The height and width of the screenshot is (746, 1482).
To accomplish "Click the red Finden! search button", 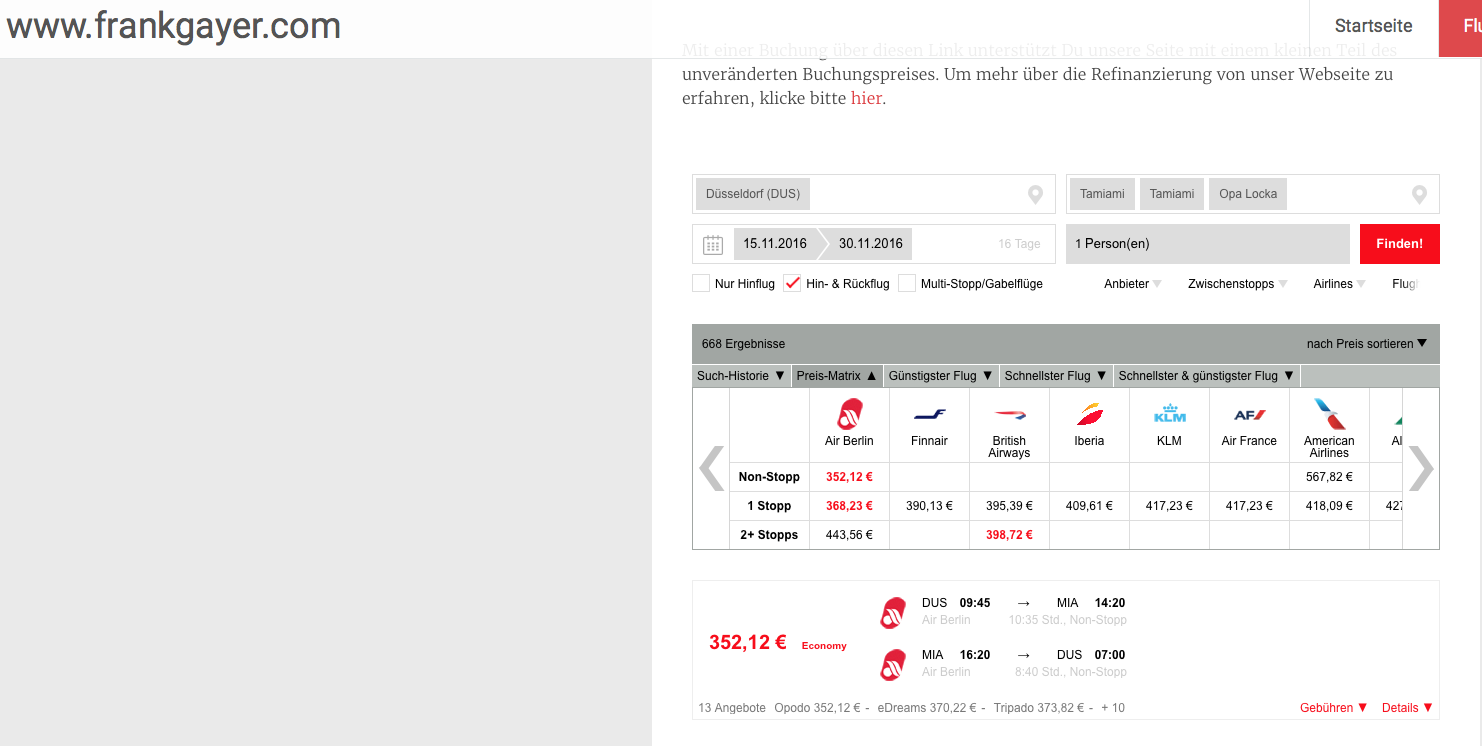I will pyautogui.click(x=1399, y=244).
